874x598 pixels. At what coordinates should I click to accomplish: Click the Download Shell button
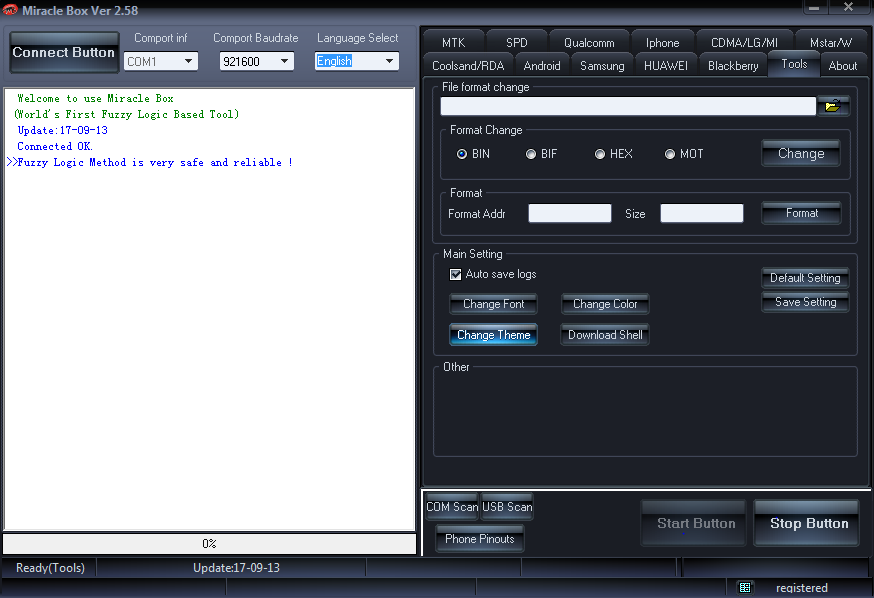(605, 335)
